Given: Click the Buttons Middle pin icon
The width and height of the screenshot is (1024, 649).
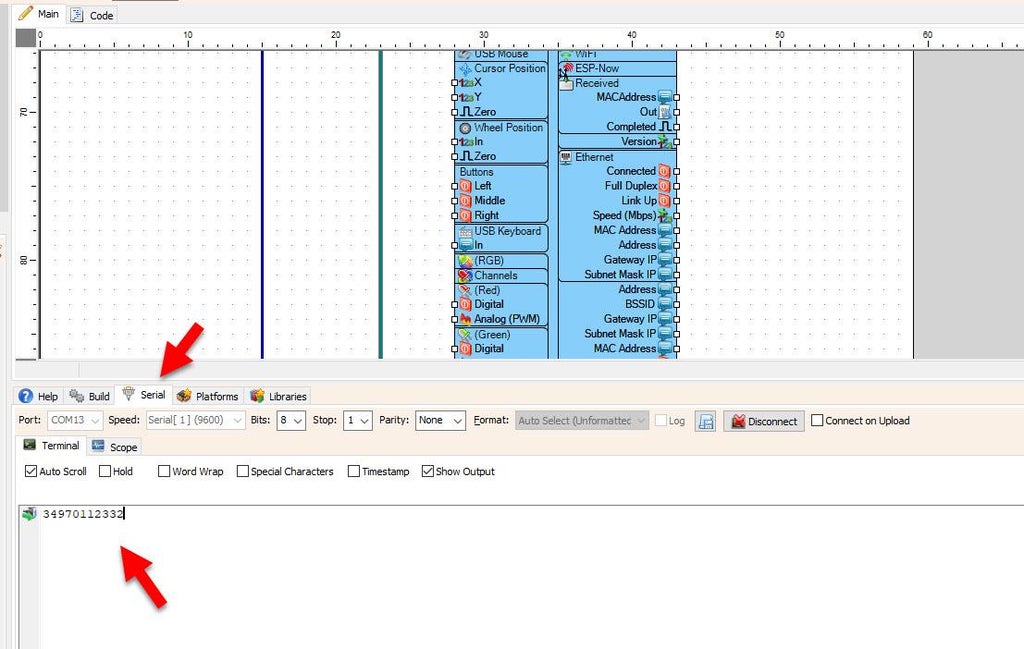Looking at the screenshot, I should (465, 201).
